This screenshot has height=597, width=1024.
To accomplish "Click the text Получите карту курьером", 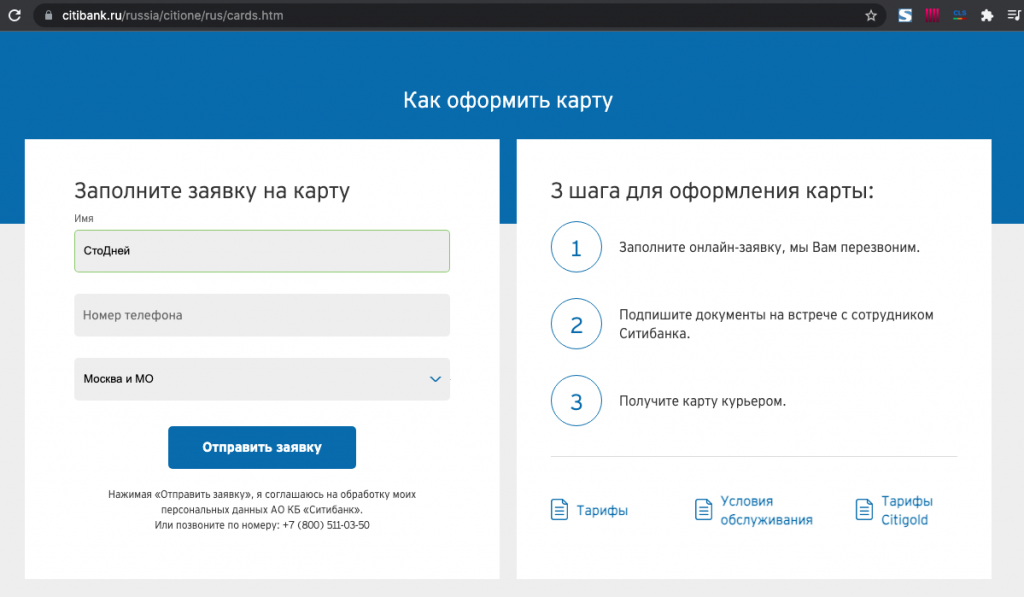I will click(702, 401).
